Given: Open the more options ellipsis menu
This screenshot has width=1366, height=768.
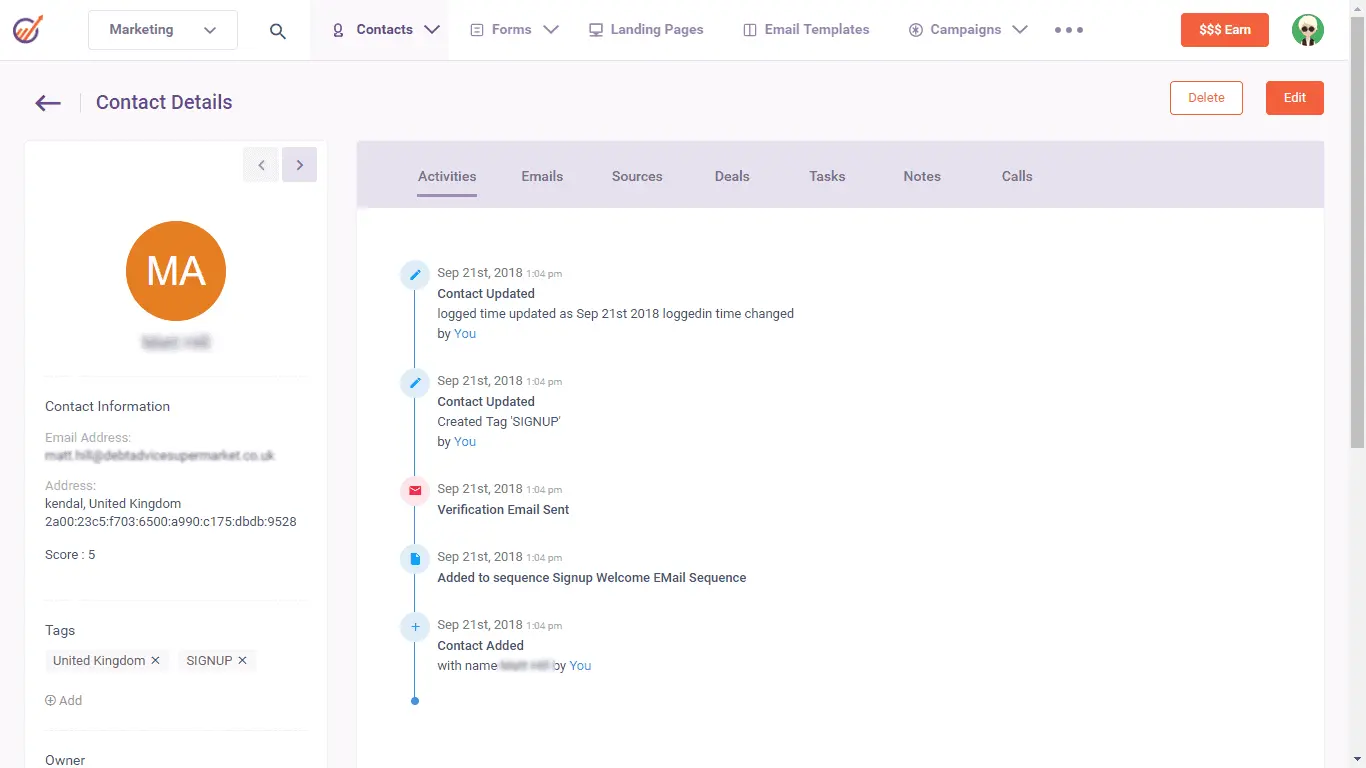Looking at the screenshot, I should (1068, 29).
